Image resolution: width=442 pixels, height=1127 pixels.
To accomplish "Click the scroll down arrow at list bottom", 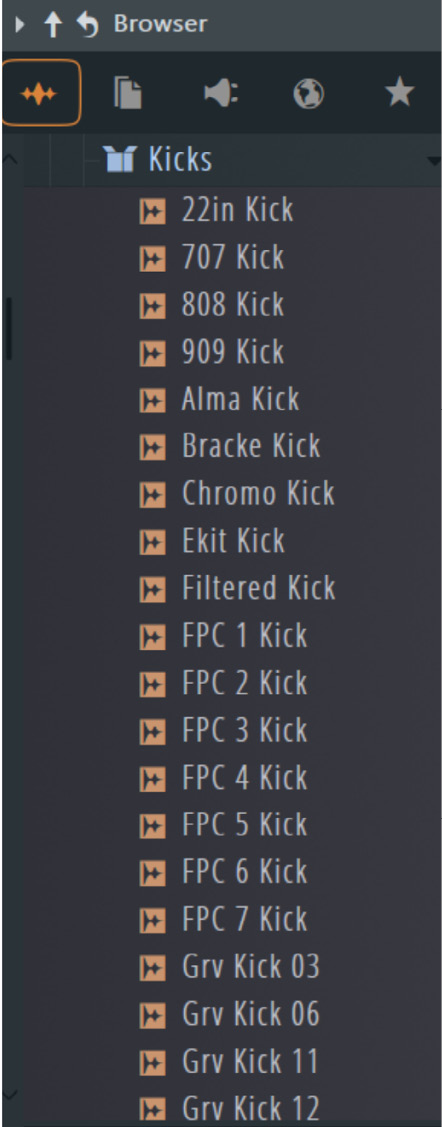I will click(x=10, y=1094).
